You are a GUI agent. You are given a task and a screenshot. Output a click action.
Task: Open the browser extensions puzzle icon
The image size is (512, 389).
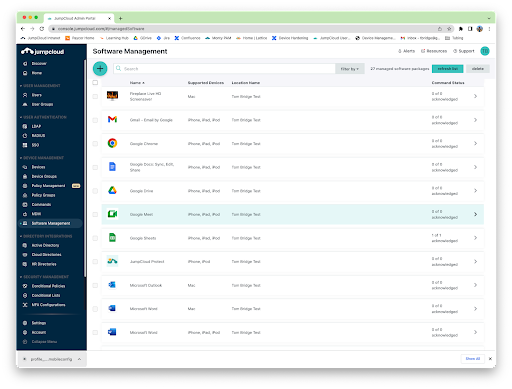pos(461,29)
